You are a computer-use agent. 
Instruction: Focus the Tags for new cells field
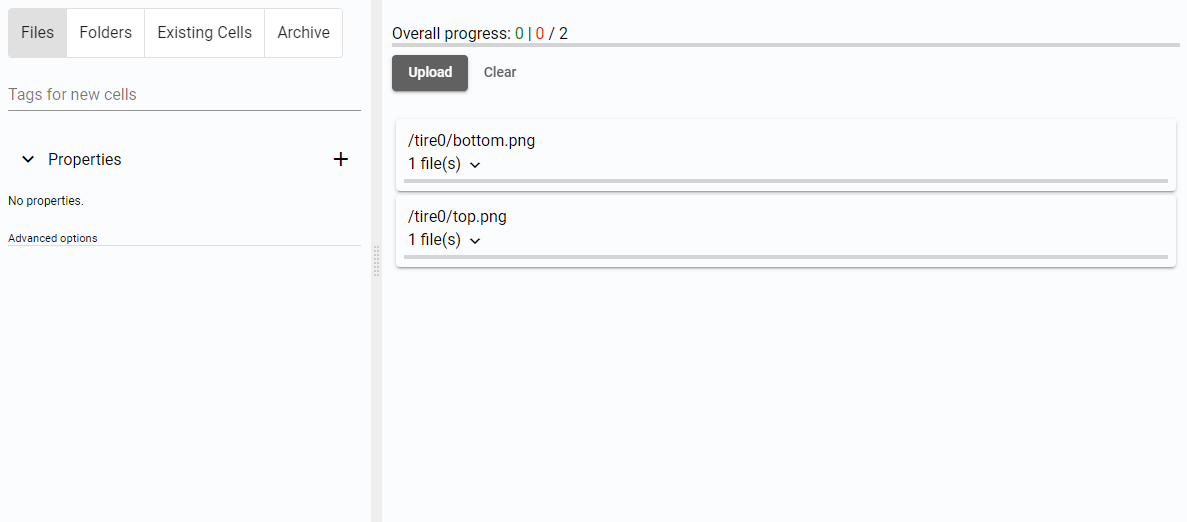184,95
